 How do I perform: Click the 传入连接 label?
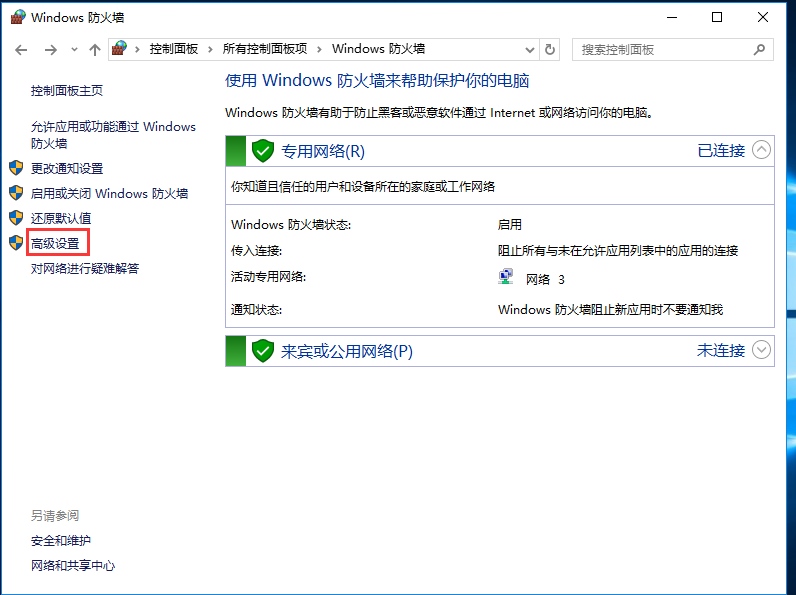pyautogui.click(x=256, y=251)
